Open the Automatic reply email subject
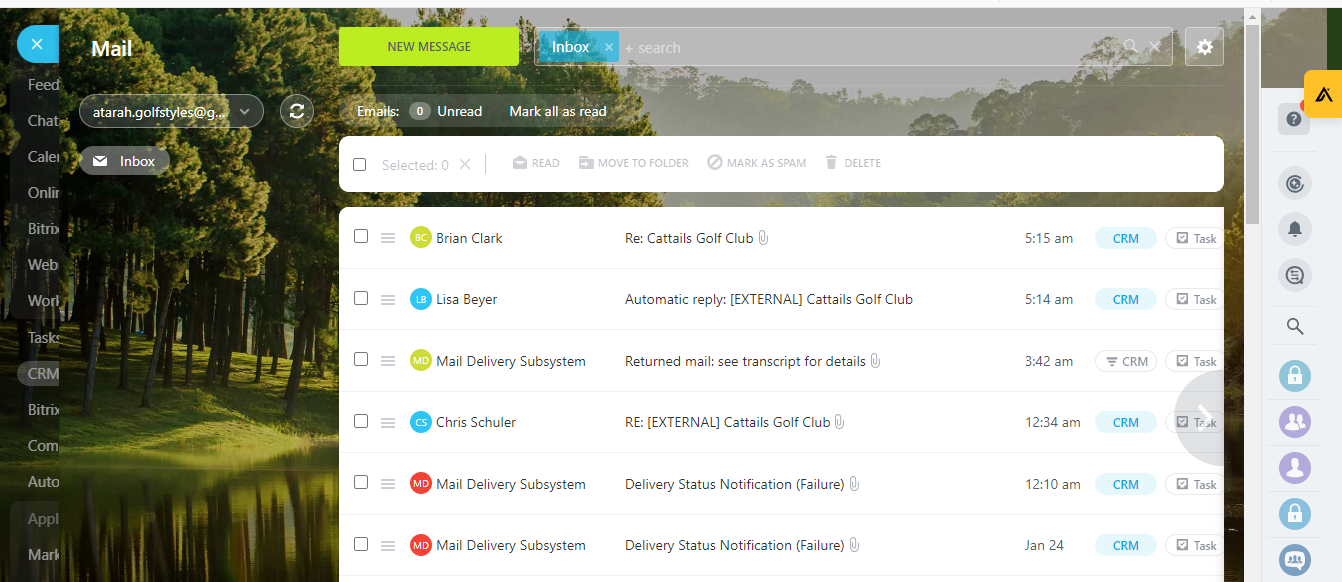This screenshot has height=582, width=1342. tap(769, 299)
